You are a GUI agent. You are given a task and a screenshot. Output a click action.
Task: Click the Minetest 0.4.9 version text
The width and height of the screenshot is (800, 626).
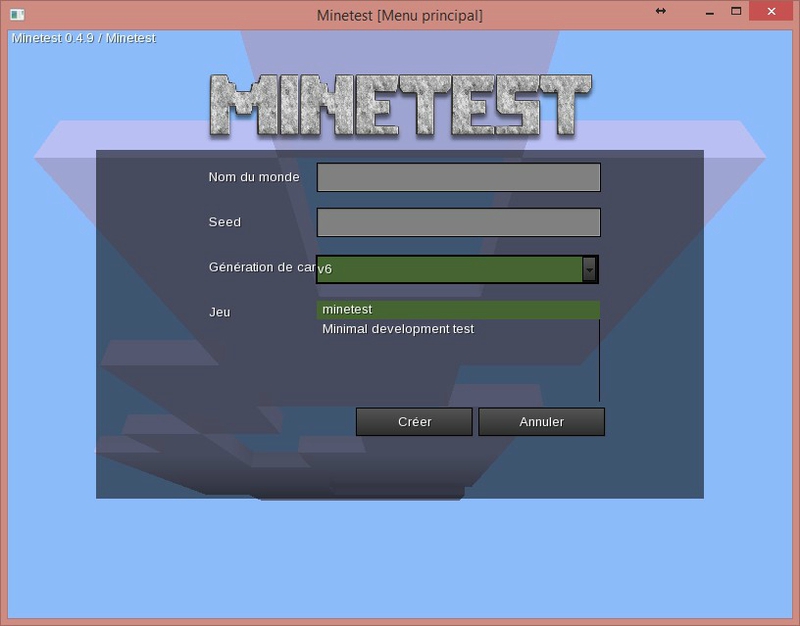(83, 38)
